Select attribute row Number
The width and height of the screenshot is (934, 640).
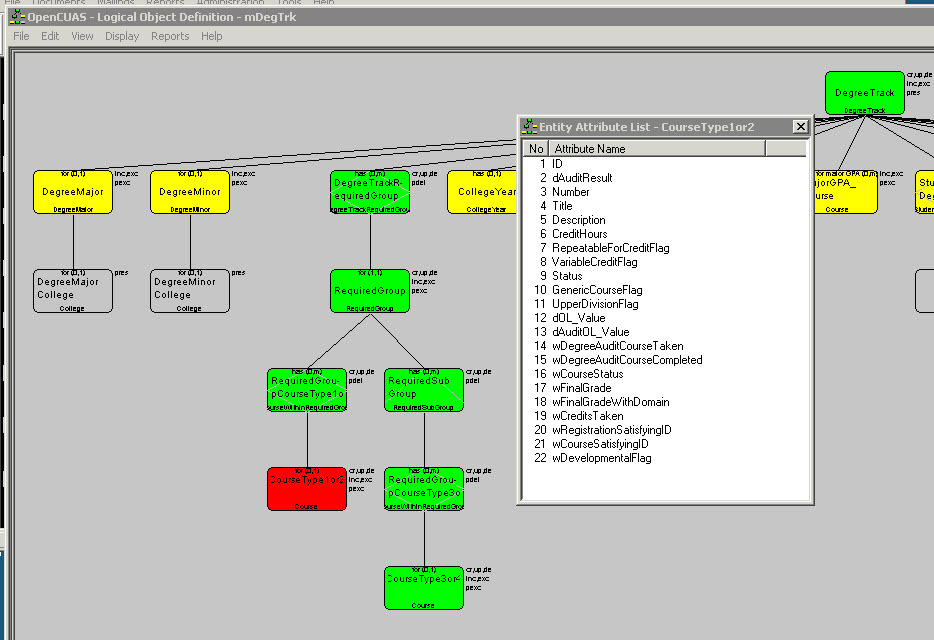(665, 192)
